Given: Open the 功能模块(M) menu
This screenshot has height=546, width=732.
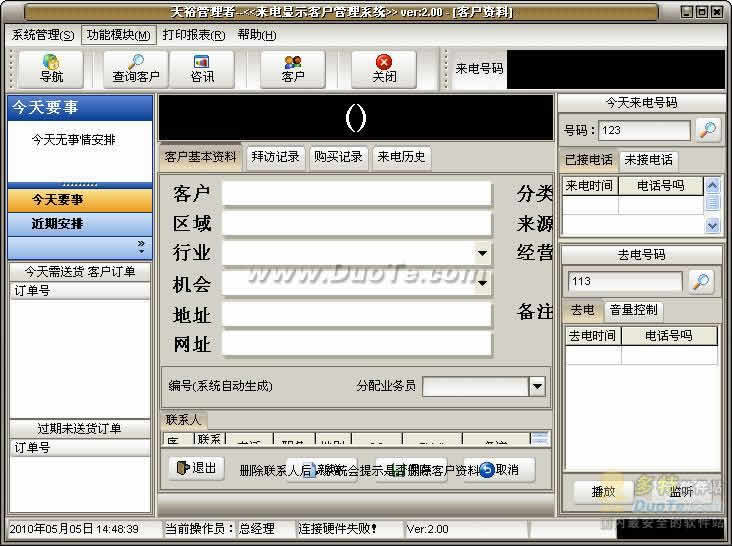Looking at the screenshot, I should (119, 35).
